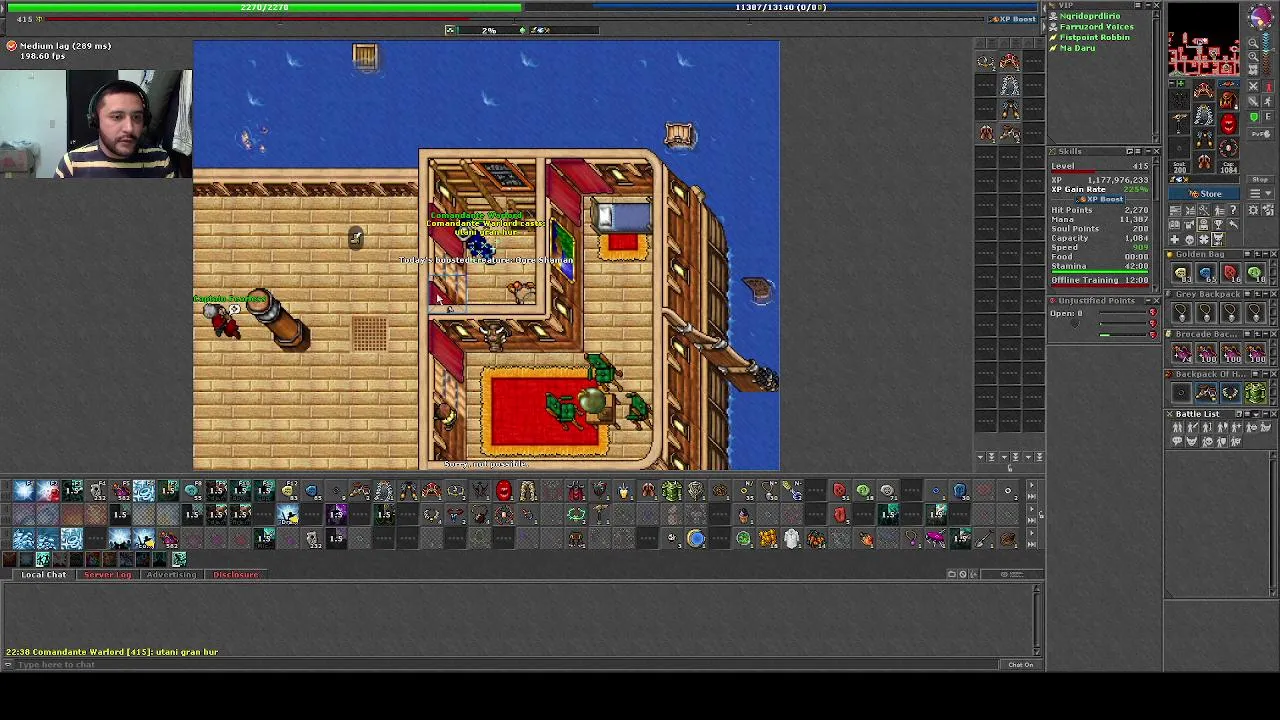Image resolution: width=1280 pixels, height=720 pixels.
Task: Click the plus cross icon in the button grid
Action: pos(1175,239)
